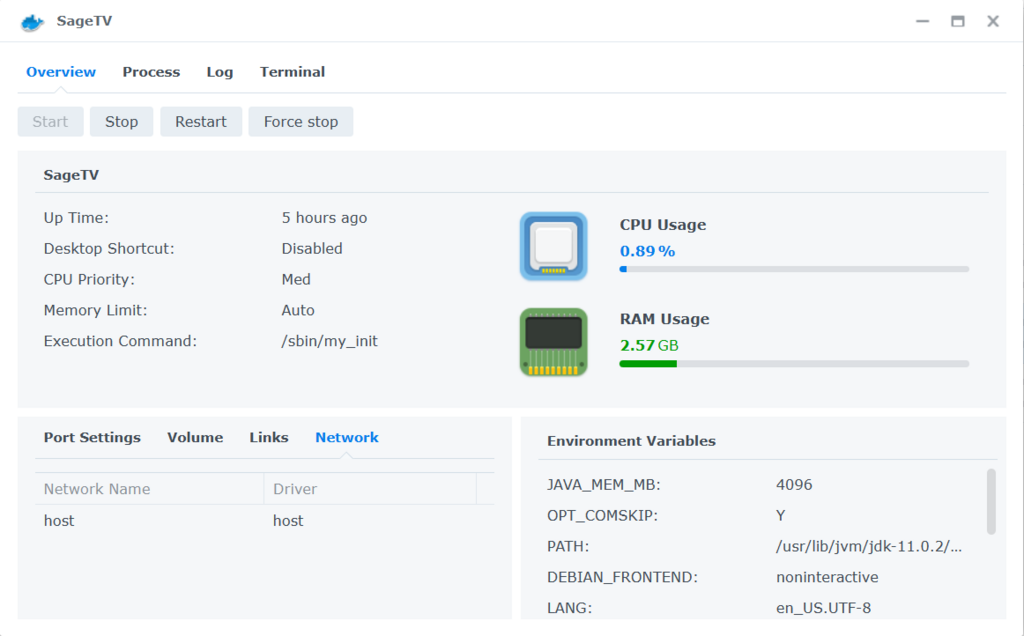Show the Volume tab
This screenshot has width=1024, height=636.
tap(195, 437)
